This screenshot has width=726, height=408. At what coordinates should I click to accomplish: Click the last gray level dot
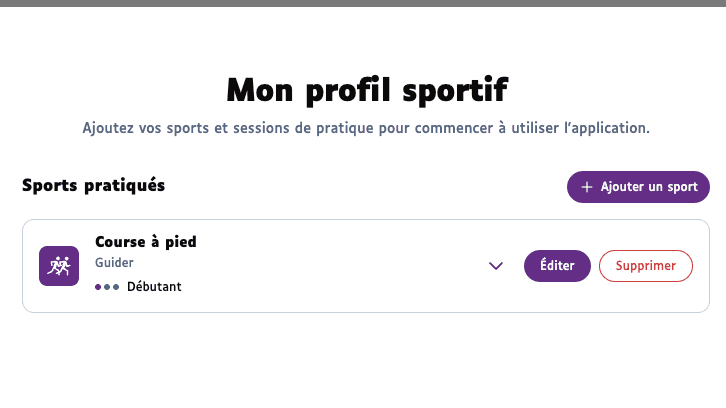(x=116, y=287)
